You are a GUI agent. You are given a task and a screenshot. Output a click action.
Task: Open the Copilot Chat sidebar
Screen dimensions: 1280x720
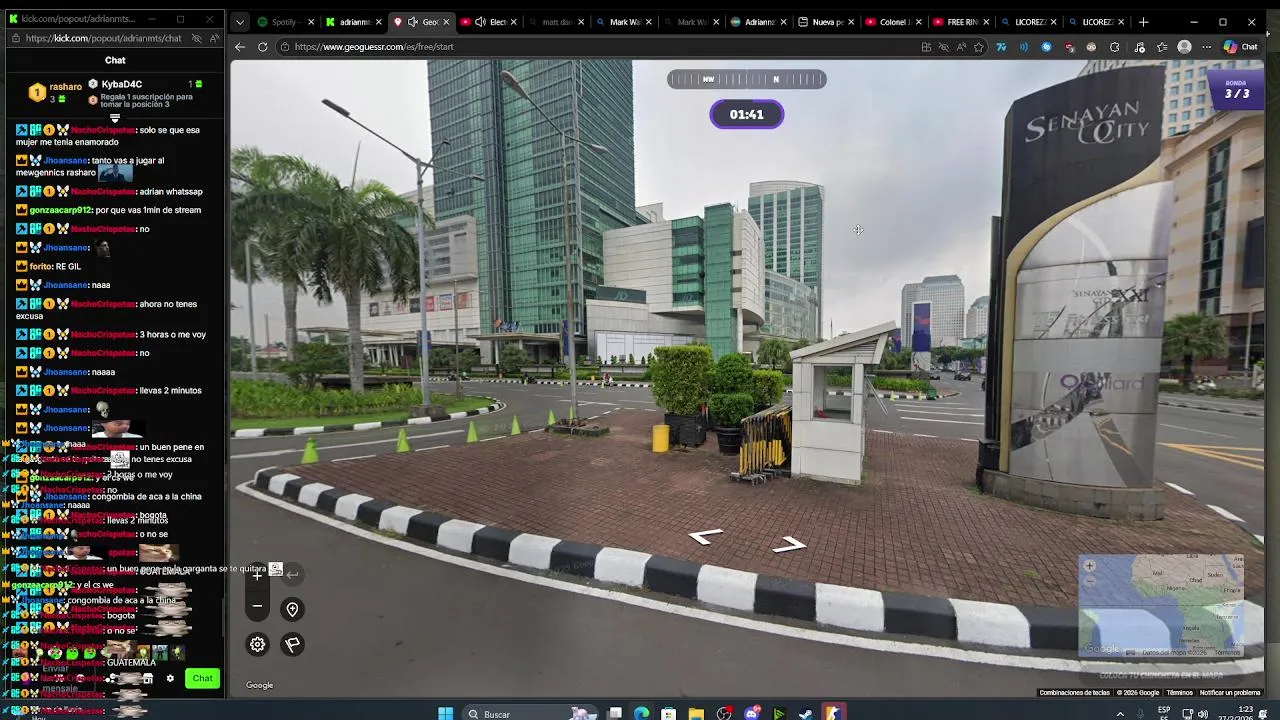(x=1241, y=46)
